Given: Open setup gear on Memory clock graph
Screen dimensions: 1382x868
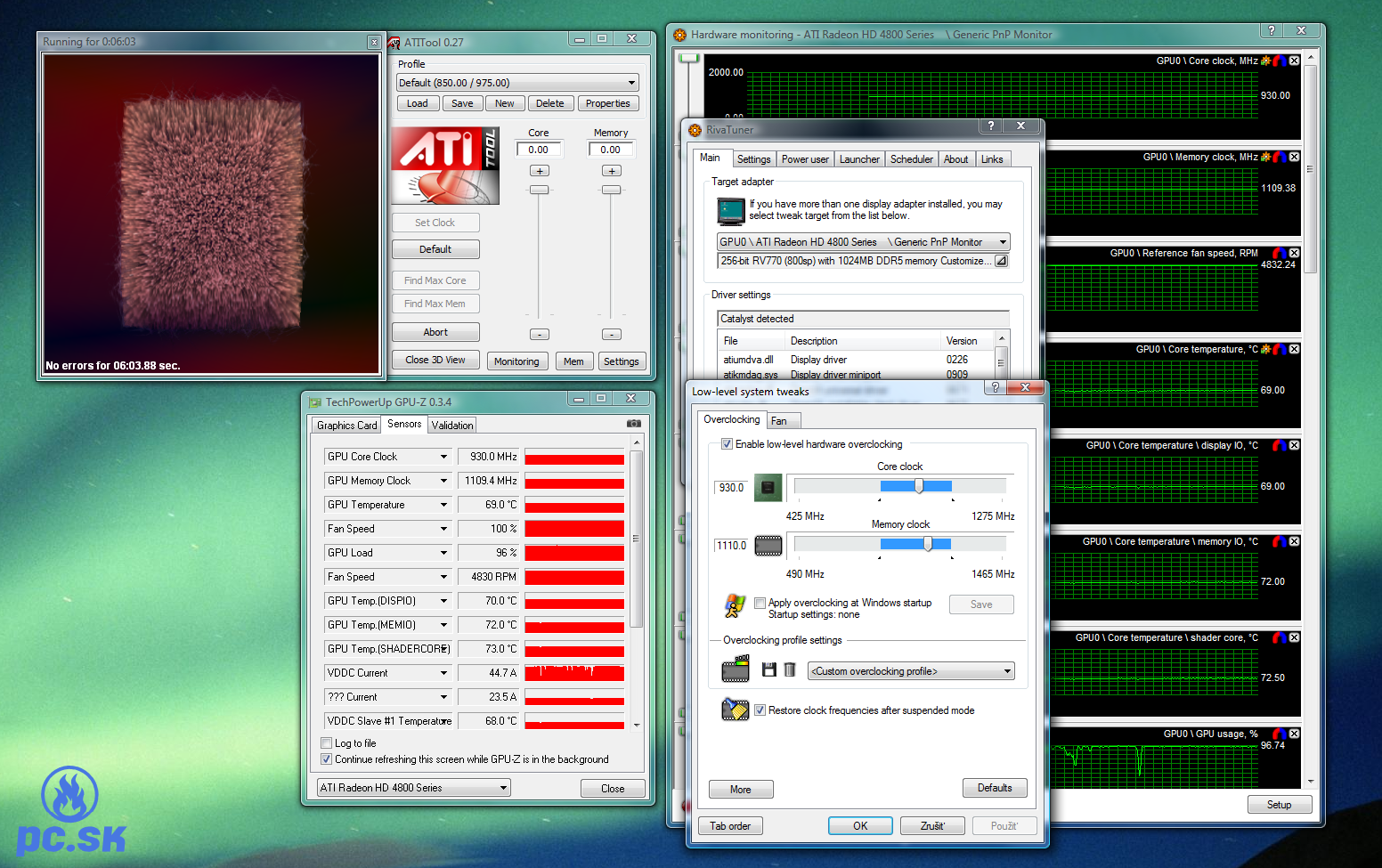Looking at the screenshot, I should tap(1265, 157).
